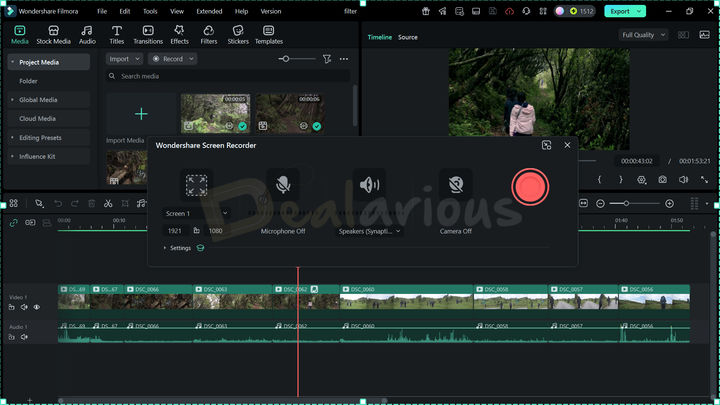720x405 pixels.
Task: Open the Stock Media tab
Action: (x=53, y=35)
